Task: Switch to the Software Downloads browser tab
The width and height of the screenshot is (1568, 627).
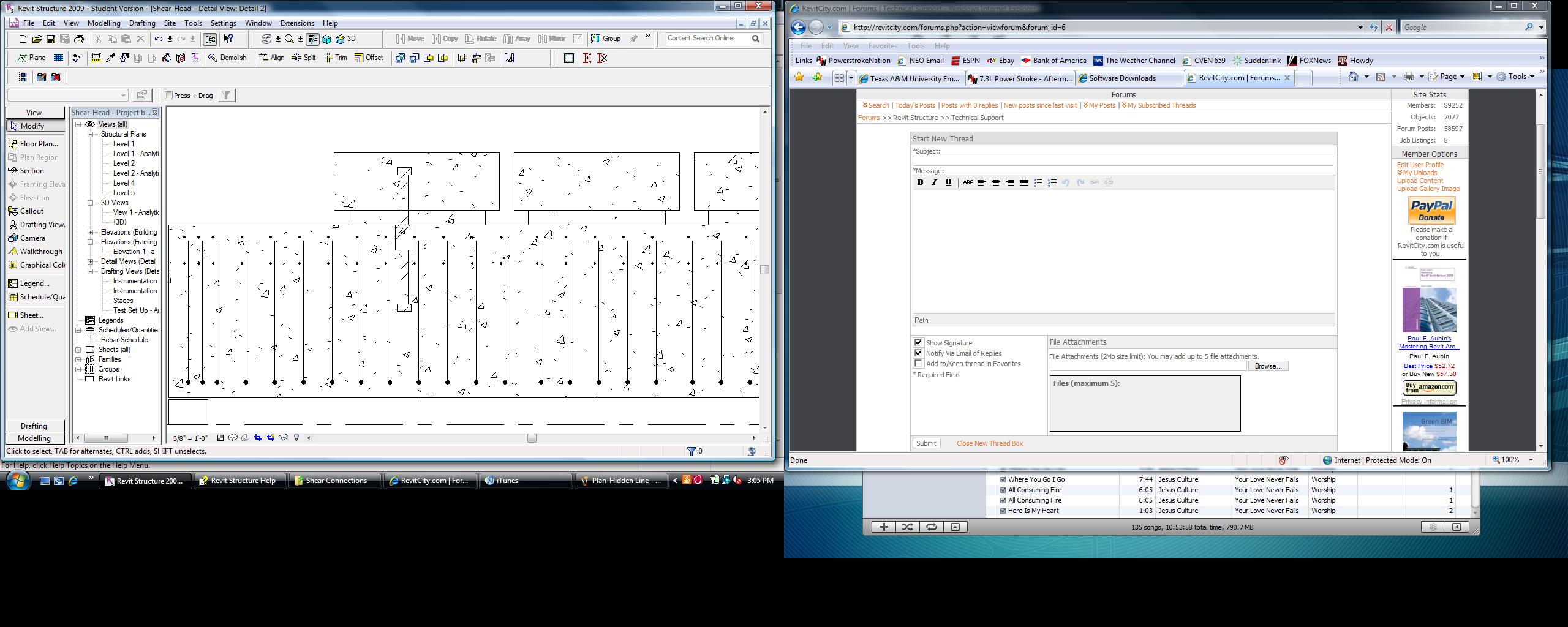Action: [1129, 78]
